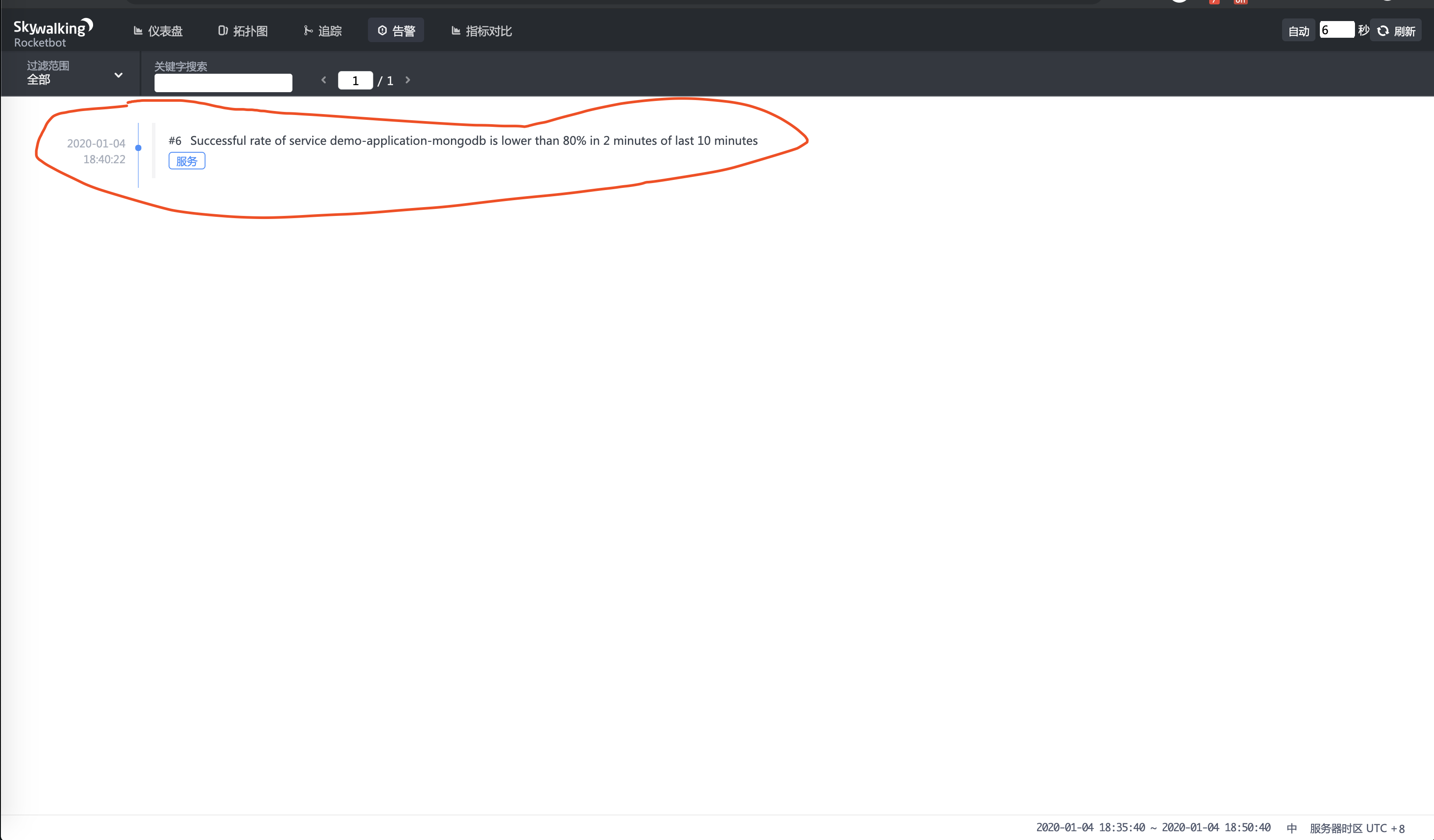The width and height of the screenshot is (1434, 840).
Task: Click the page number input field
Action: coord(355,81)
